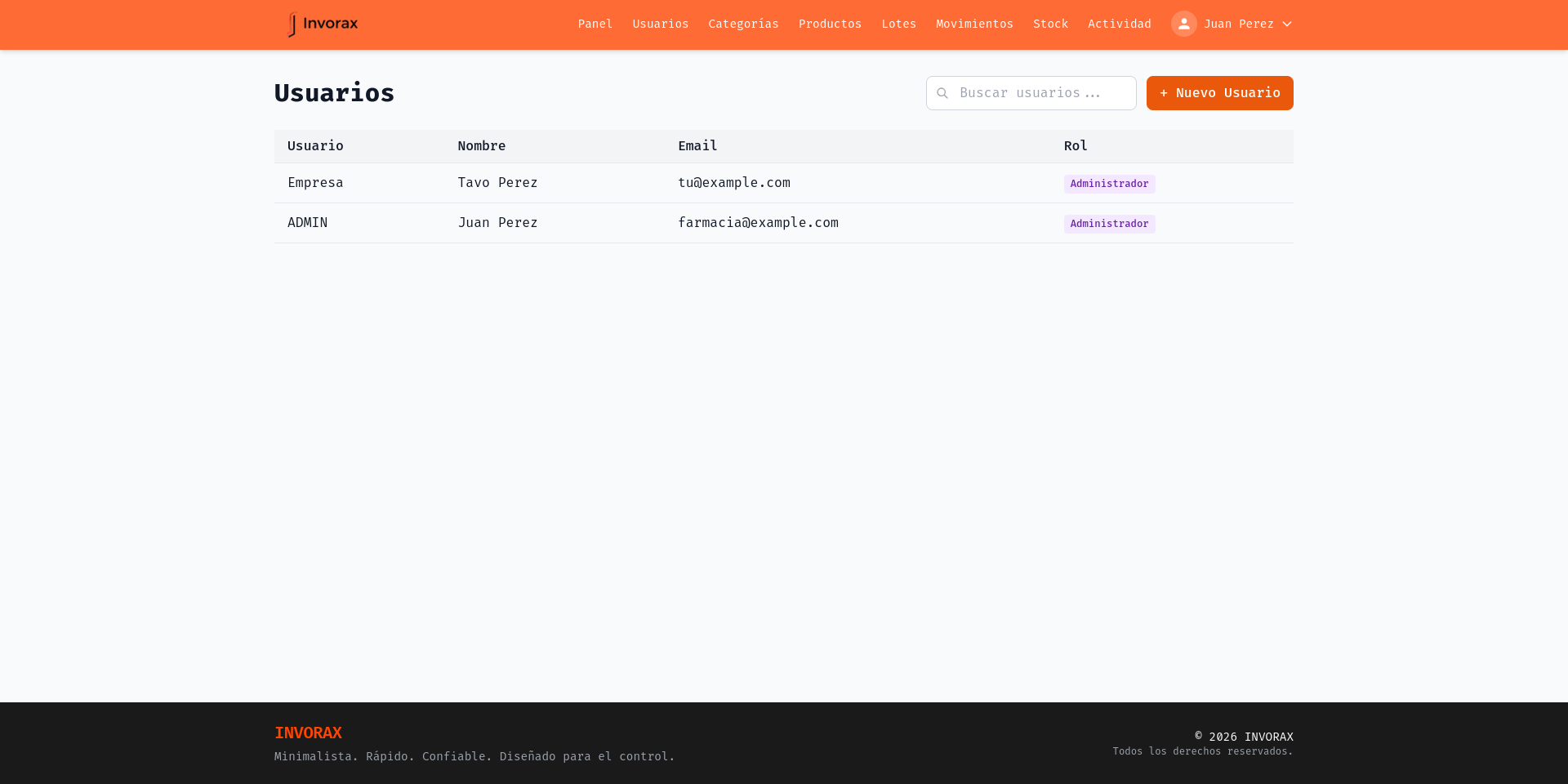Expand the Juan Perez account dropdown chevron

tap(1287, 24)
